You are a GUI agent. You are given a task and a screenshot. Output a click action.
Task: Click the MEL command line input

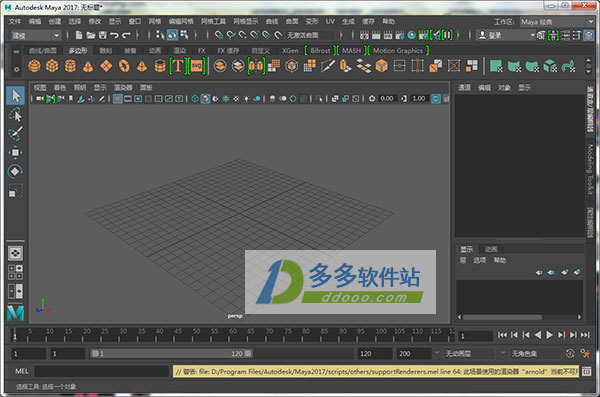point(102,371)
